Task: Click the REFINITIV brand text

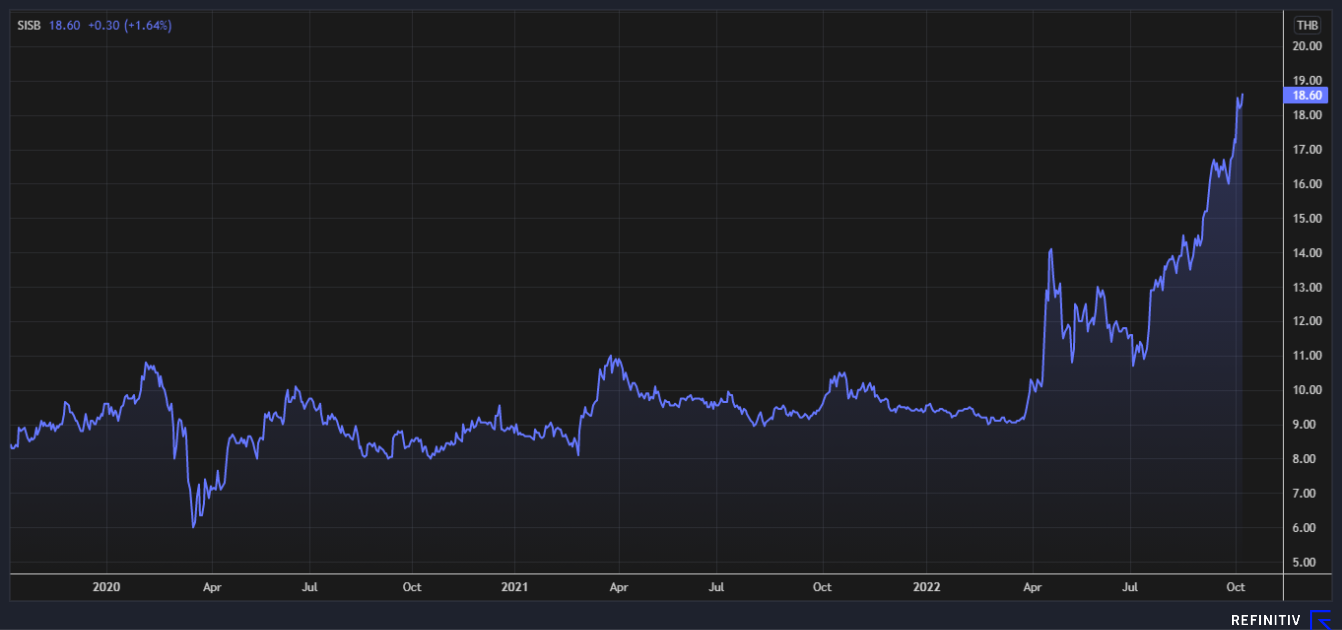Action: pos(1265,620)
